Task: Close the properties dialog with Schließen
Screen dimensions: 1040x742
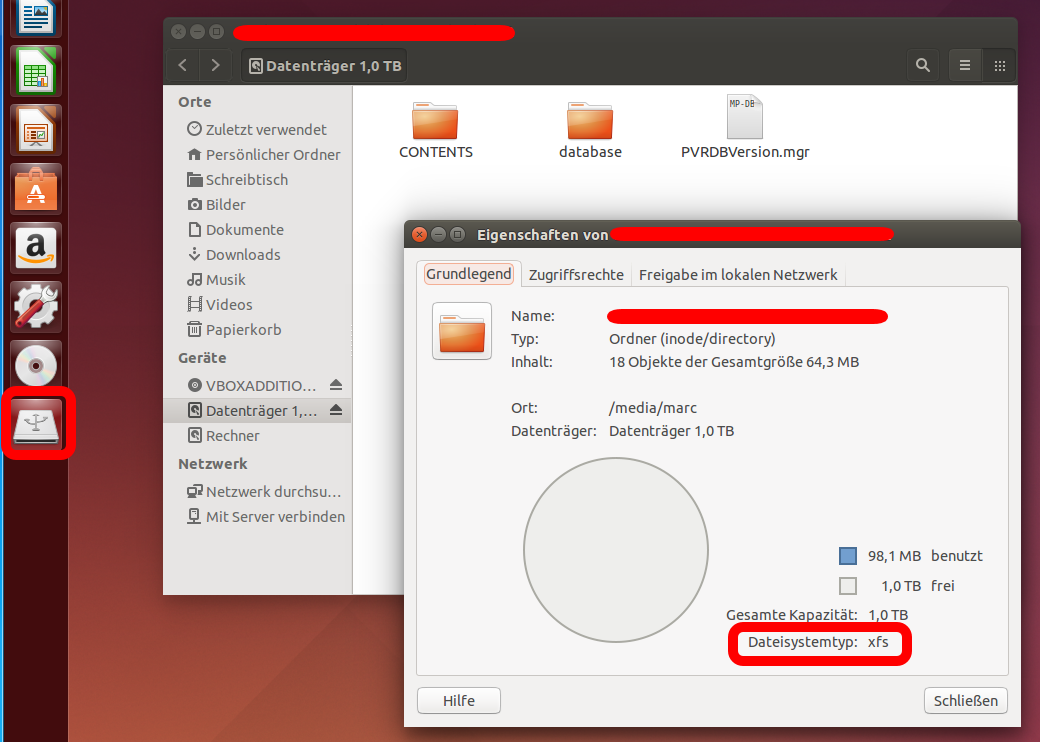Action: [965, 700]
